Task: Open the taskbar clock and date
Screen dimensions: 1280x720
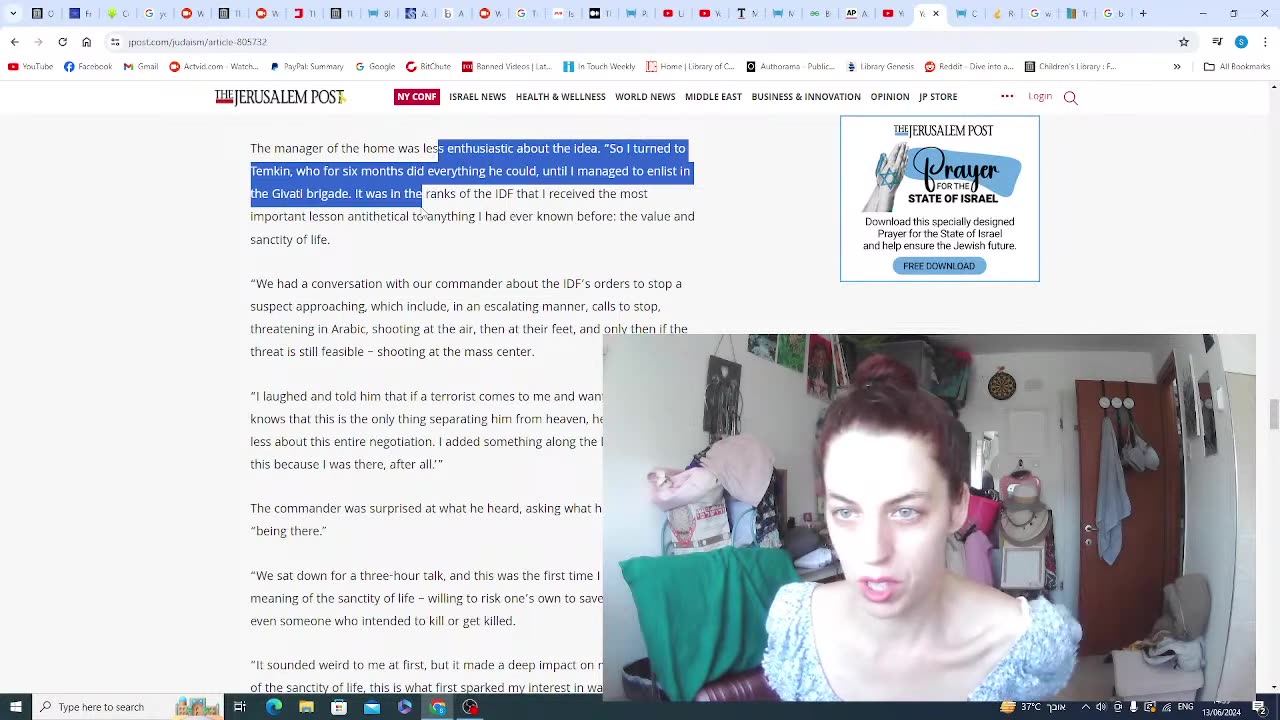Action: click(x=1222, y=707)
